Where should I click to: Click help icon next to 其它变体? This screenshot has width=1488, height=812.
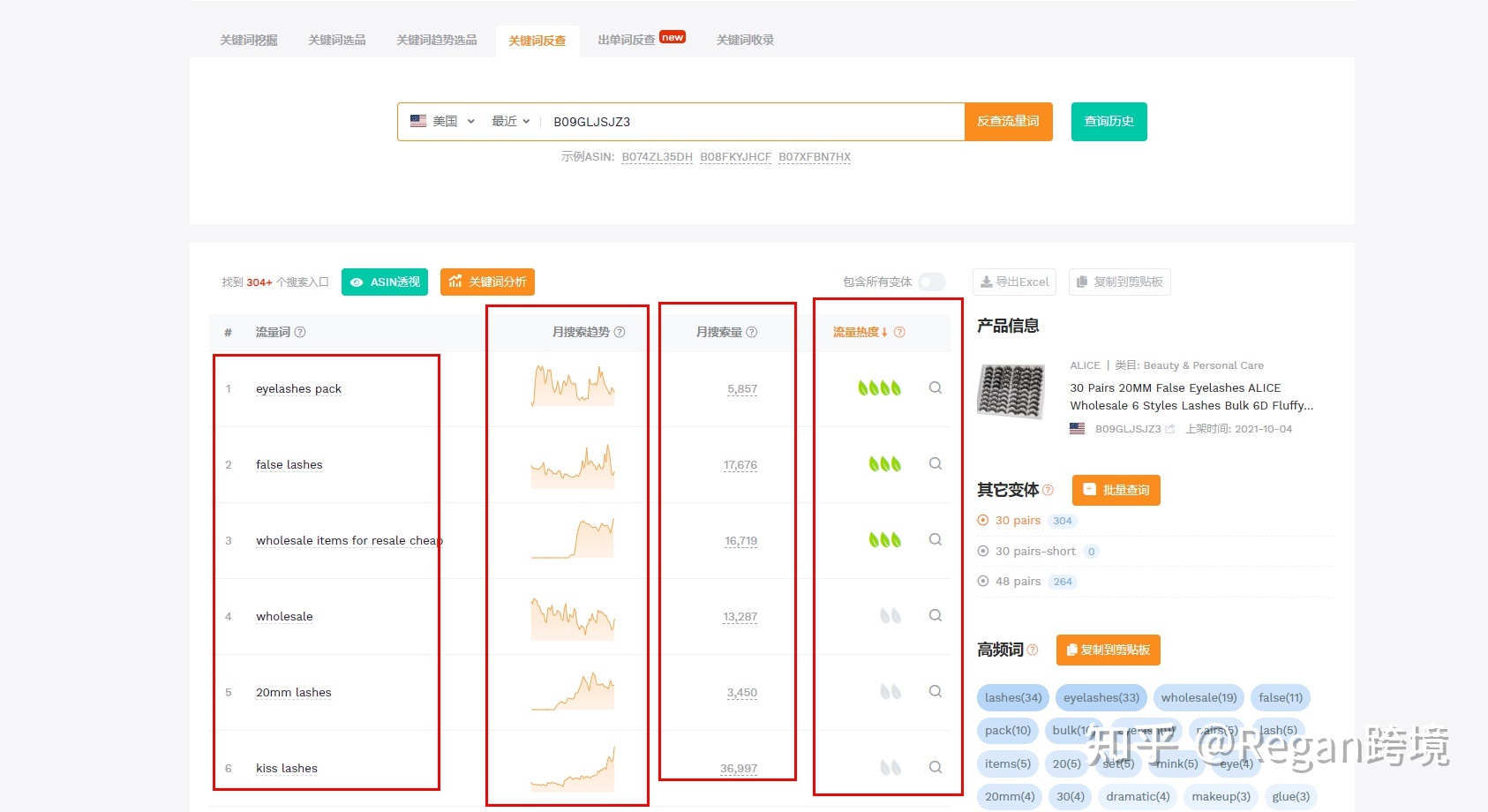(x=1048, y=490)
